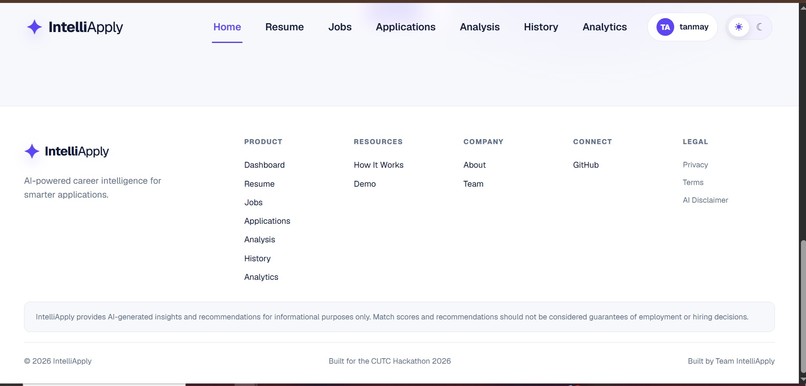This screenshot has width=806, height=386.
Task: Open the About link under Company
Action: 474,165
